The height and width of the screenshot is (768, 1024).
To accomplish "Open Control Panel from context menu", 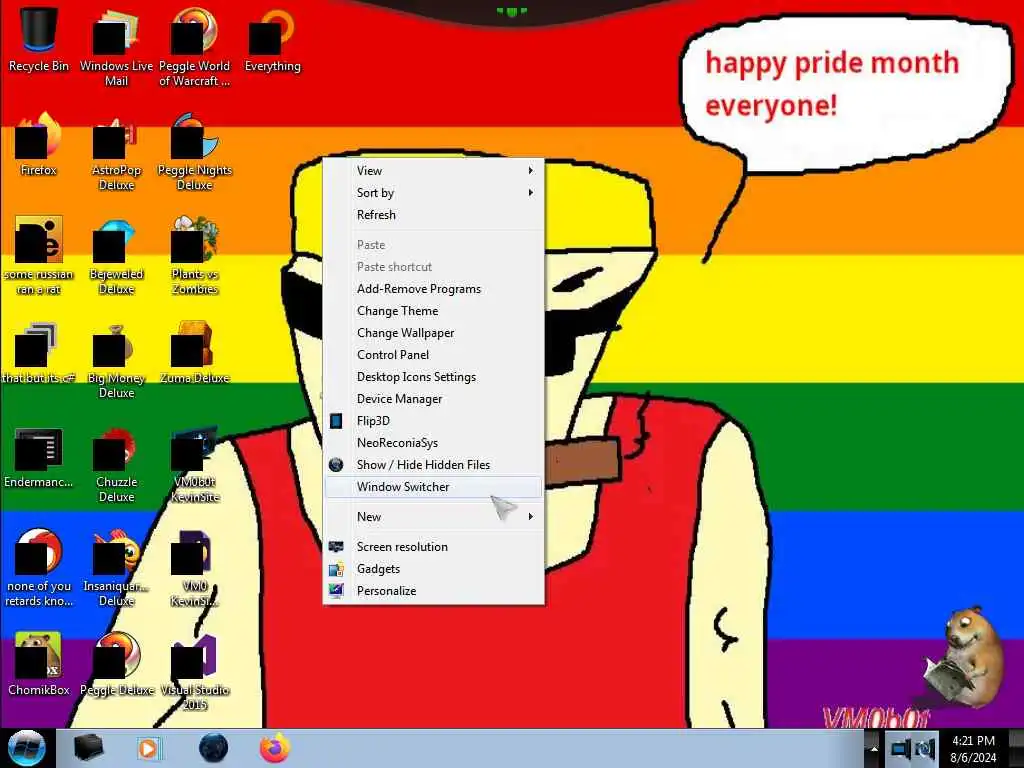I will coord(434,355).
